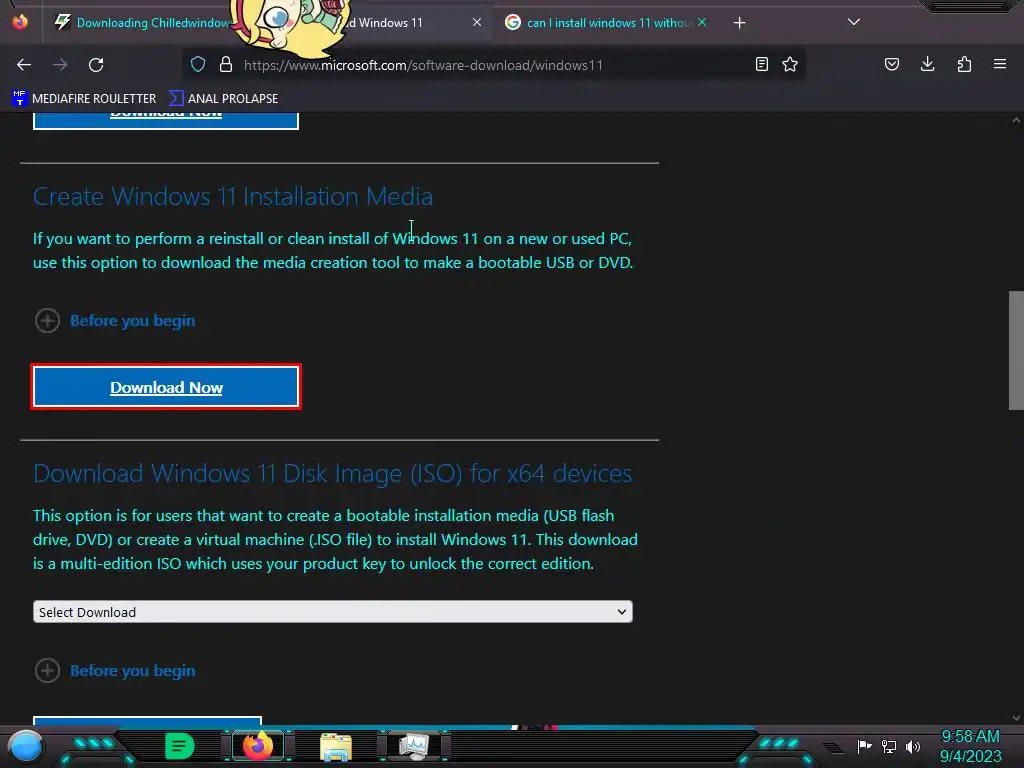Open MEDIAFIRE ROULETTER bookmark
The width and height of the screenshot is (1024, 768).
84,99
